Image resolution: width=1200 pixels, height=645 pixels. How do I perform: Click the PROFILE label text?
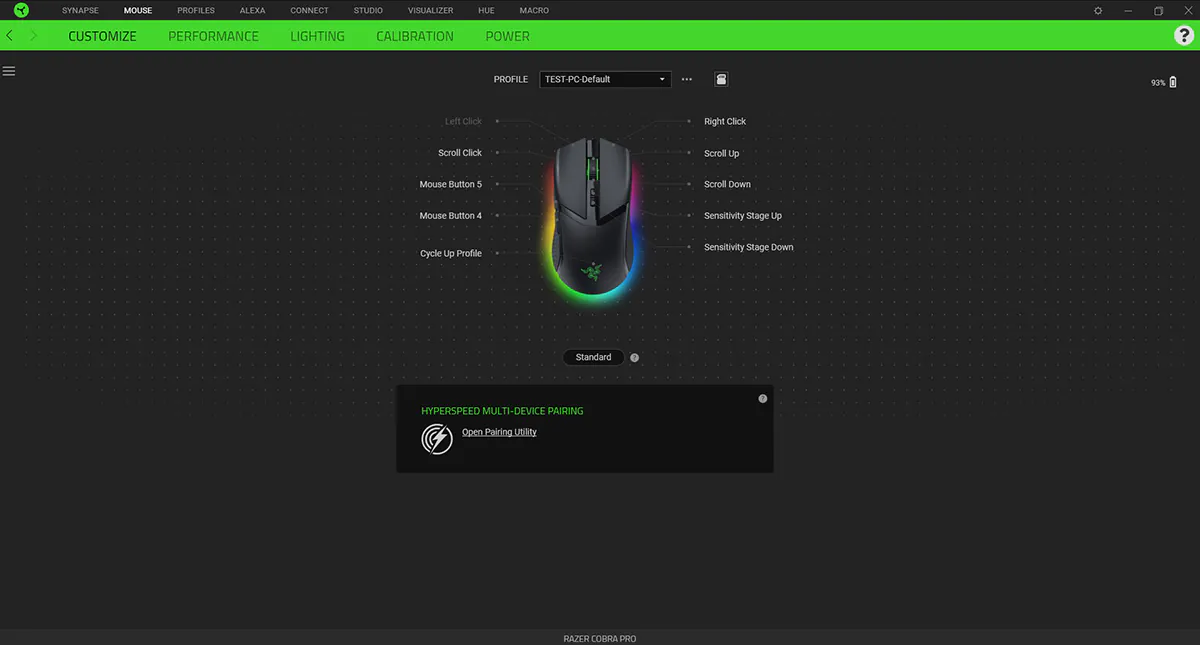click(x=510, y=79)
